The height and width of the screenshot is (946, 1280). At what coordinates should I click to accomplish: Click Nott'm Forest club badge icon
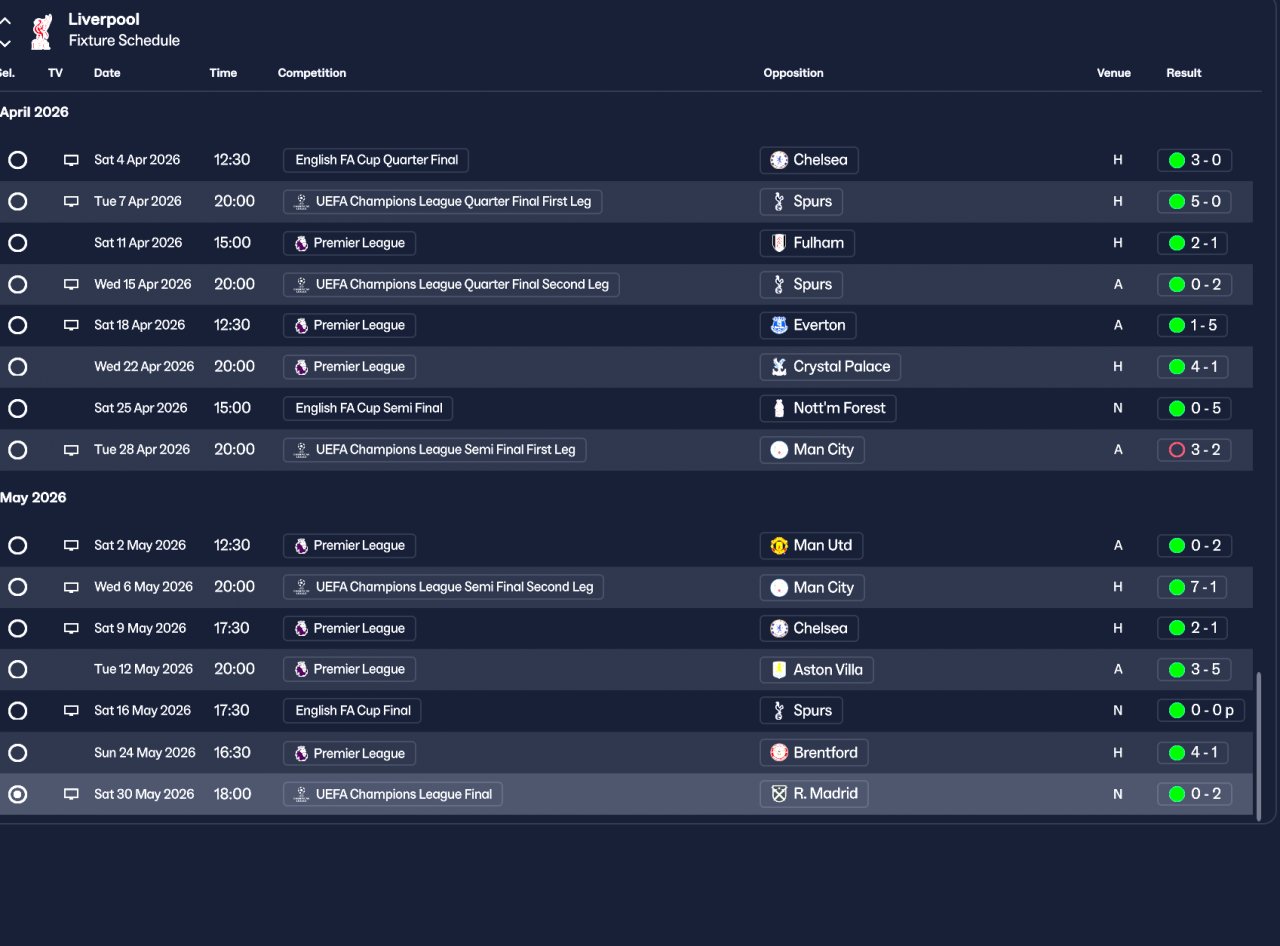click(779, 408)
